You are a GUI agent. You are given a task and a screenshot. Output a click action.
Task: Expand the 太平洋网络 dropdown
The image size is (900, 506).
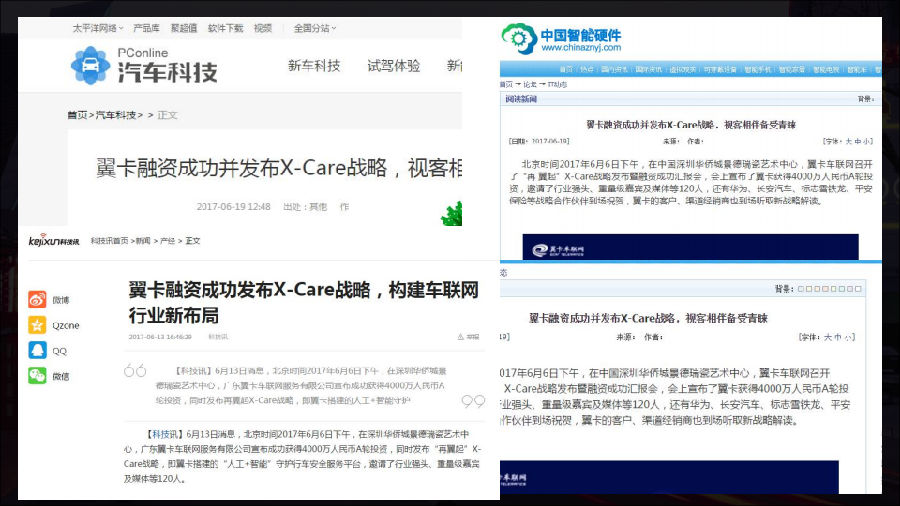[x=97, y=28]
